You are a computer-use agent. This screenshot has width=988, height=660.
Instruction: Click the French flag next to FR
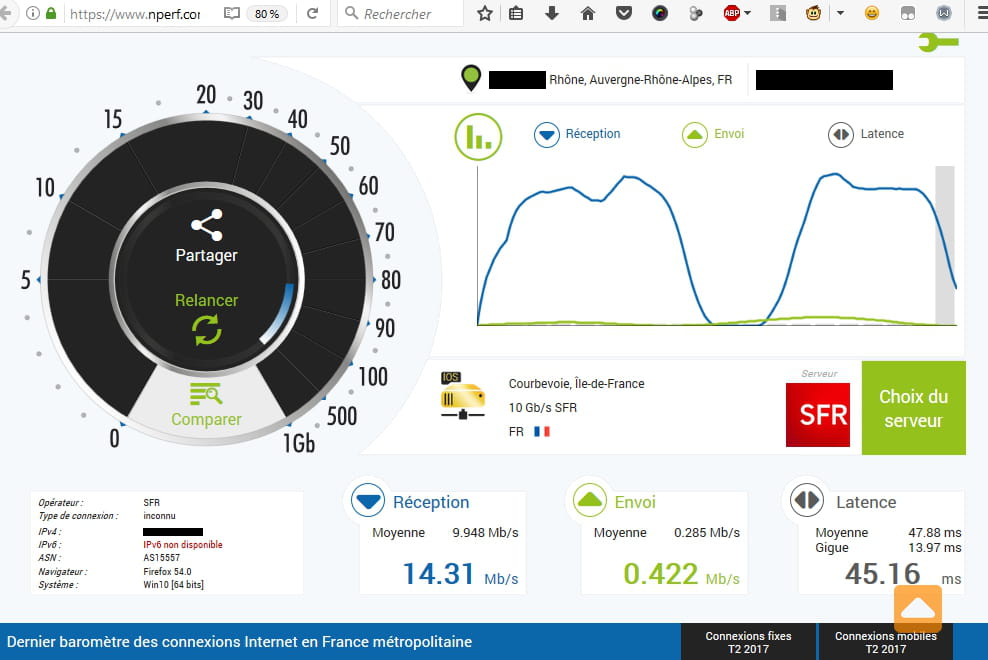542,432
